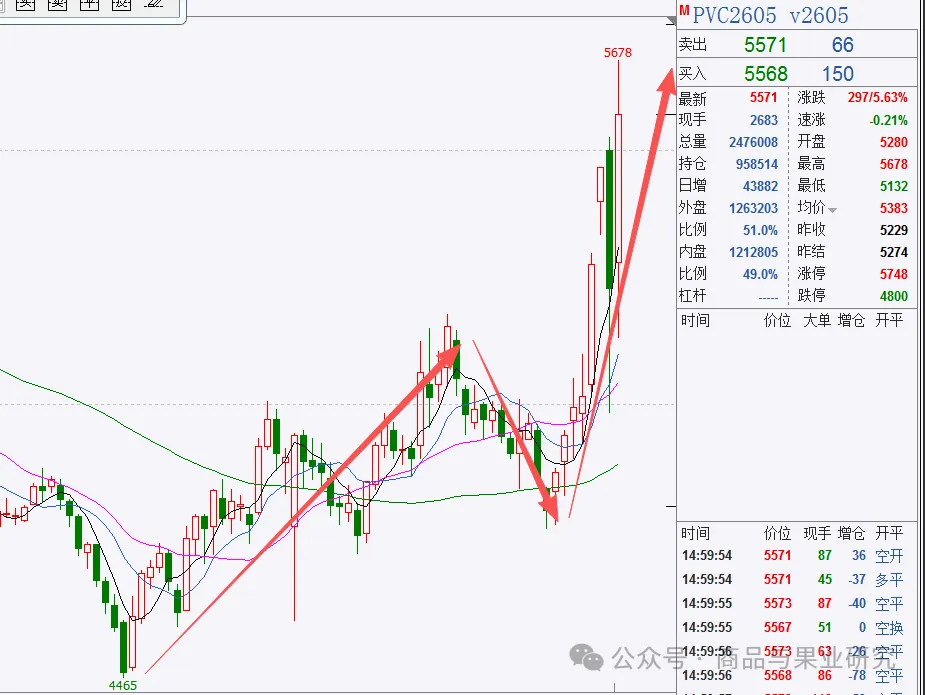Click the 涨停 limit-up price 5748
The width and height of the screenshot is (925, 695).
[x=893, y=274]
